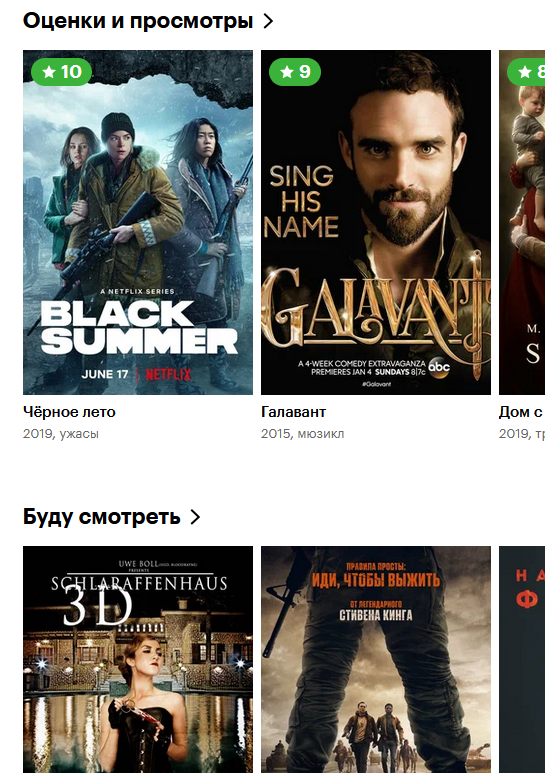Viewport: 545px width, 773px height.
Task: Click the Чёрное лето title link
Action: tap(69, 412)
